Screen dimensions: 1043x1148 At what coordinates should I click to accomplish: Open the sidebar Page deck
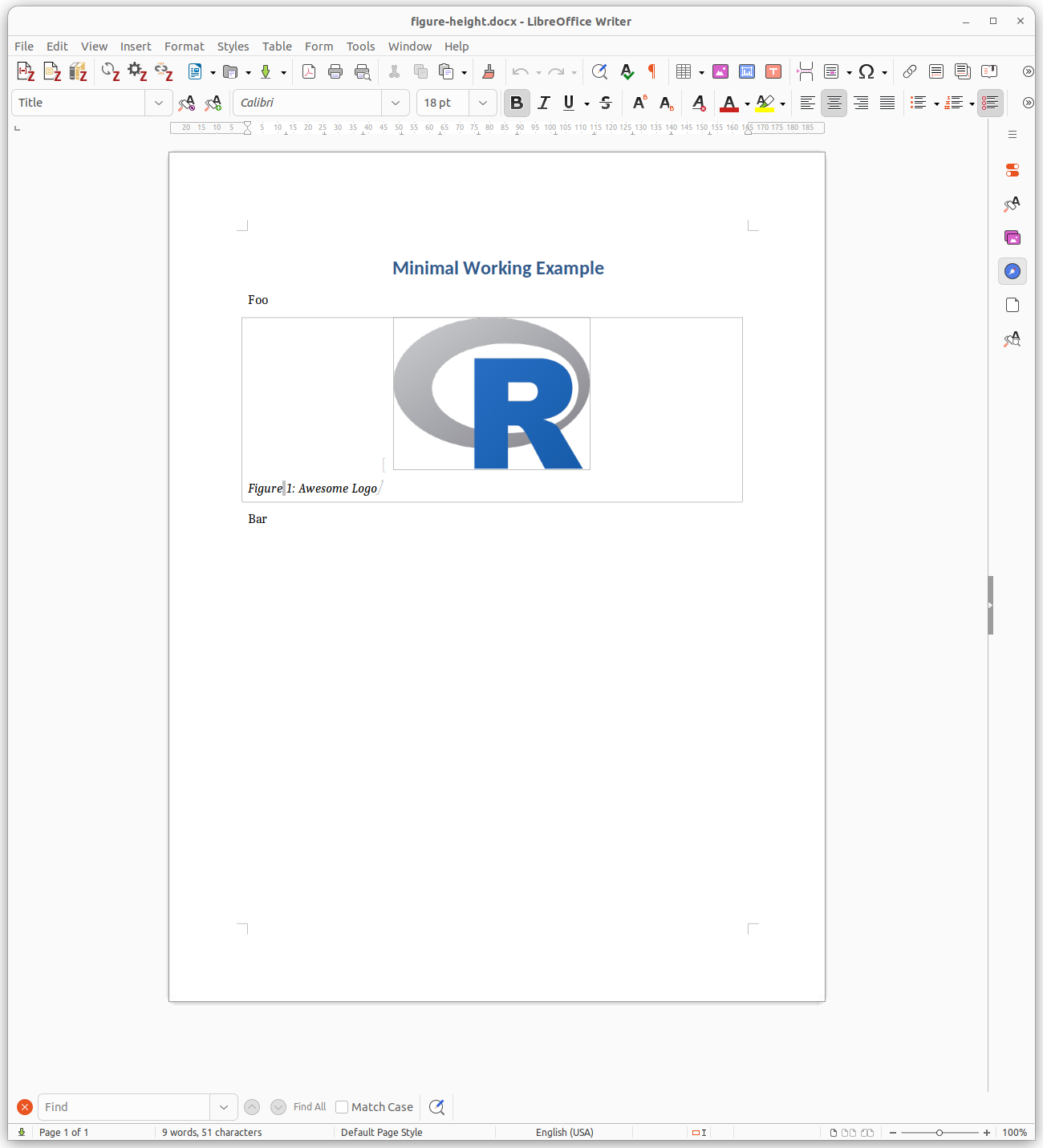point(1013,305)
